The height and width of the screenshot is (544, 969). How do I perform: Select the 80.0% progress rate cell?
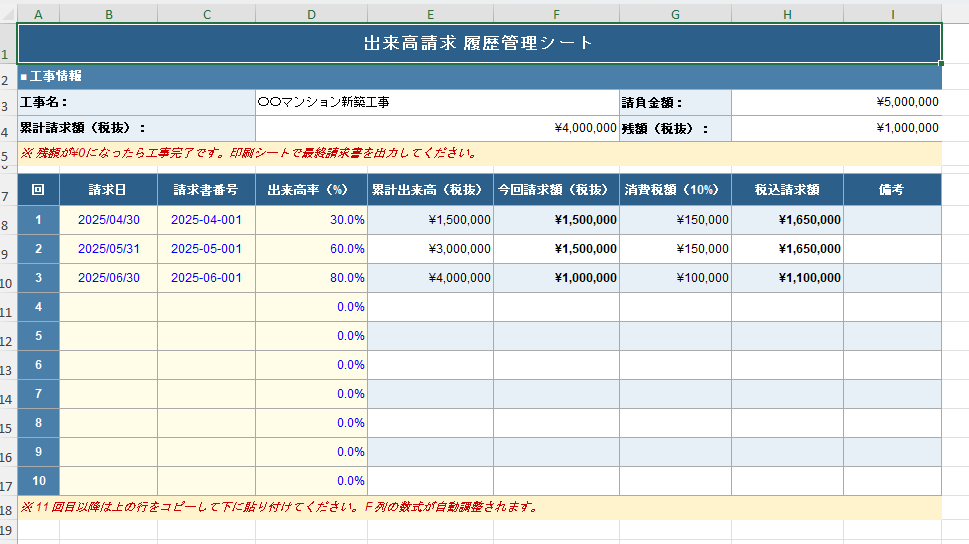pos(311,278)
